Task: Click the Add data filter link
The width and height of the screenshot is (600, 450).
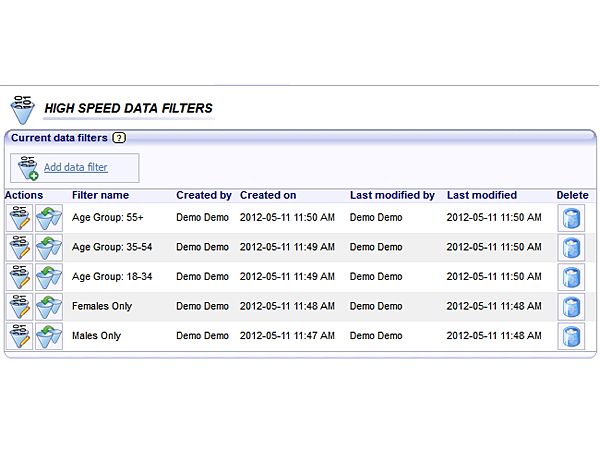Action: click(76, 167)
